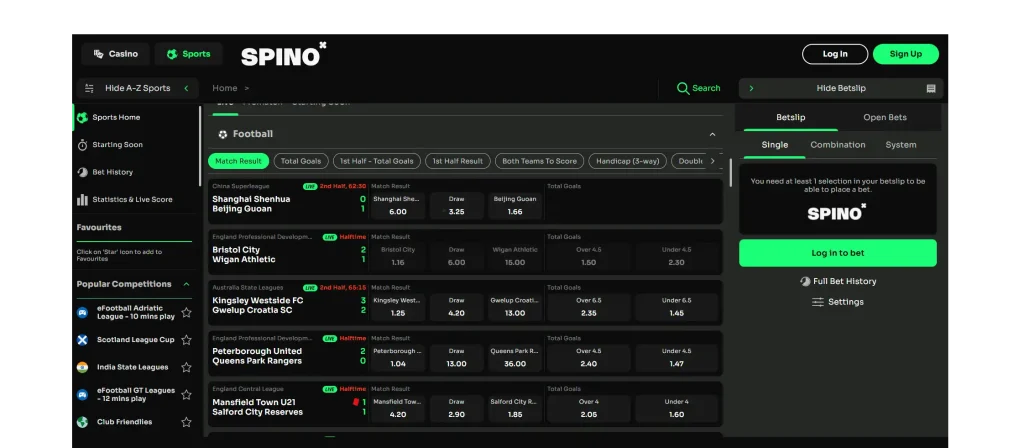The width and height of the screenshot is (1024, 448).
Task: Click the Log In button
Action: point(835,54)
